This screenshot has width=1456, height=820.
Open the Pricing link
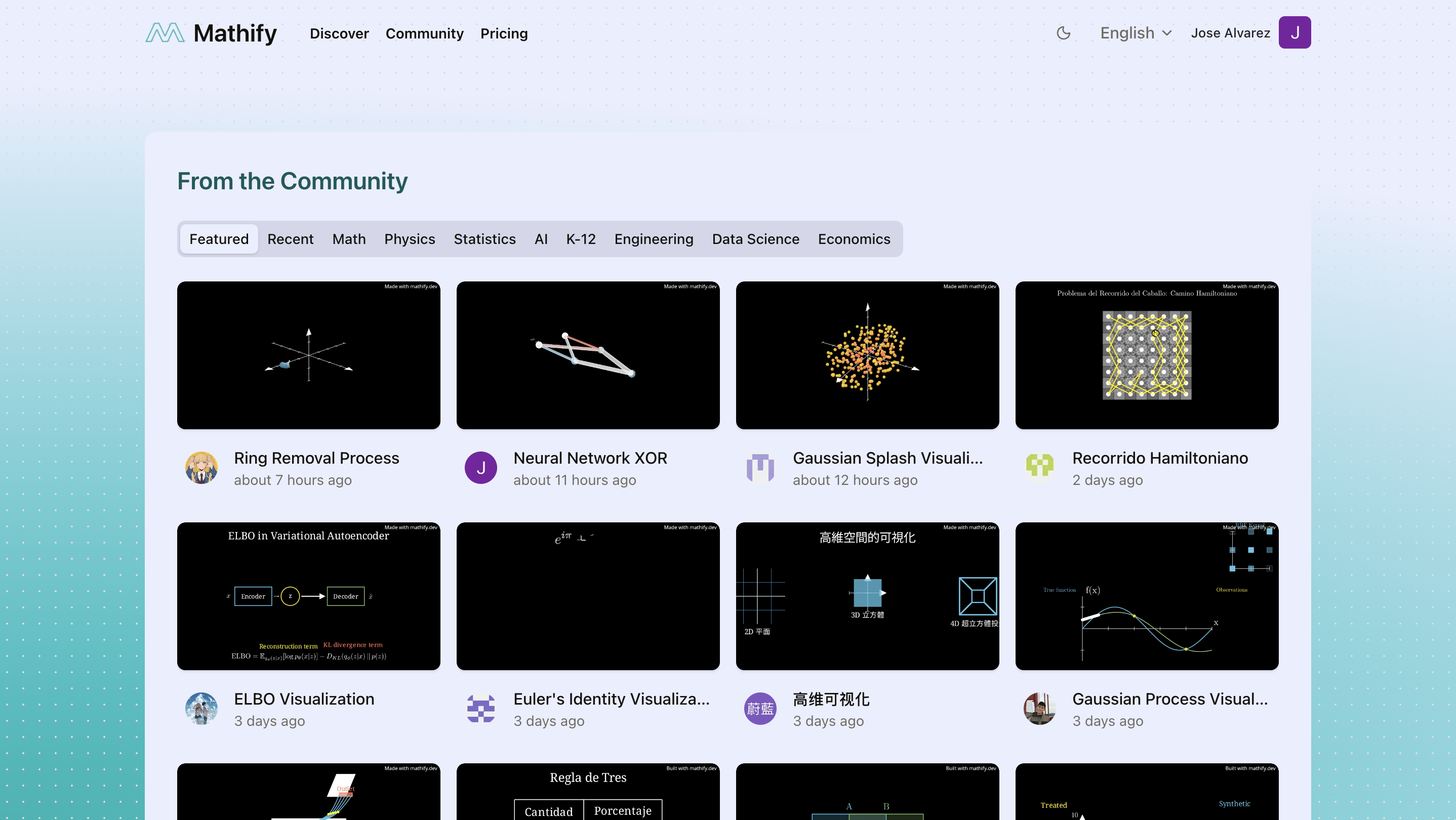coord(504,33)
